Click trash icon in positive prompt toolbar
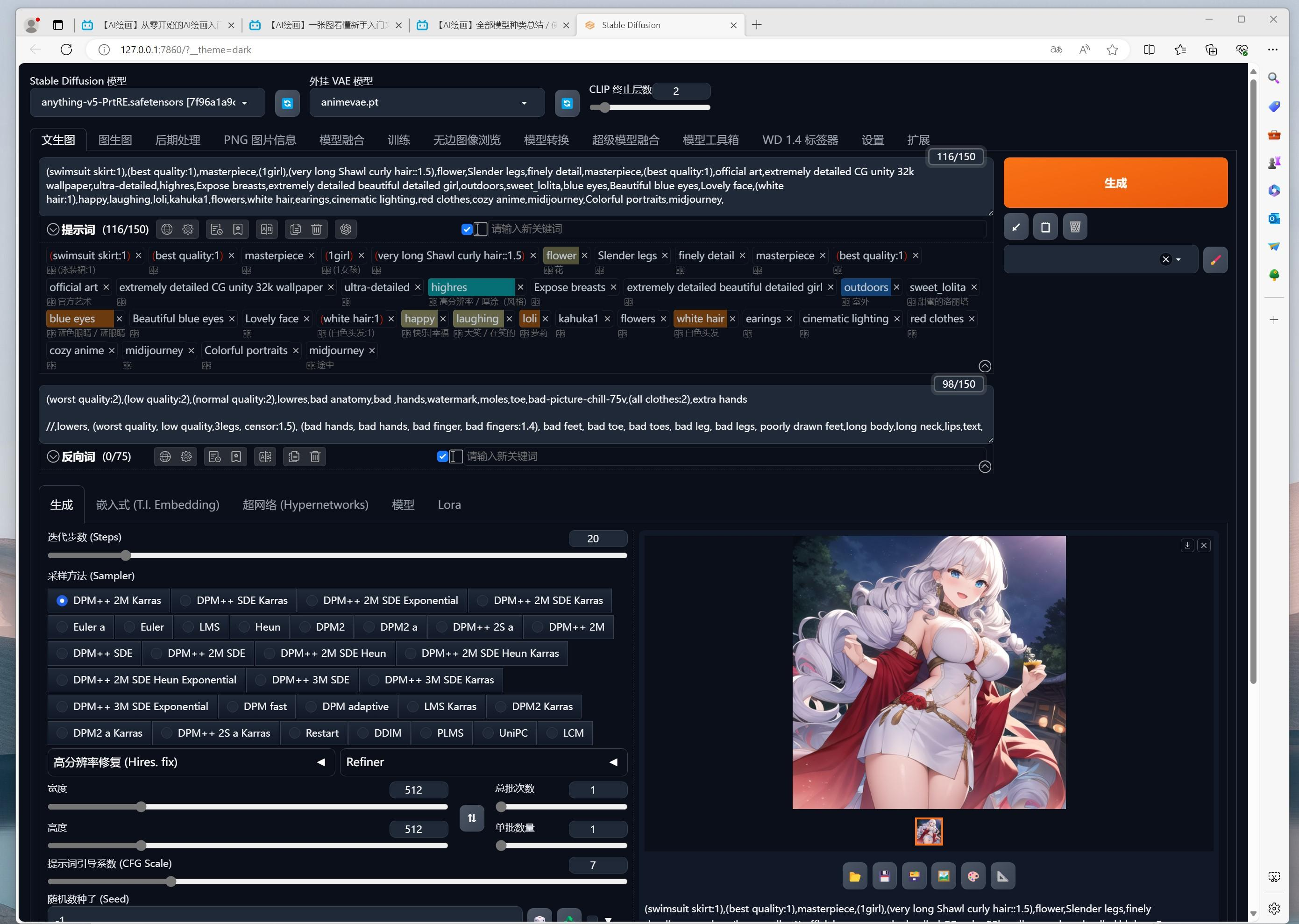This screenshot has height=924, width=1299. (317, 229)
